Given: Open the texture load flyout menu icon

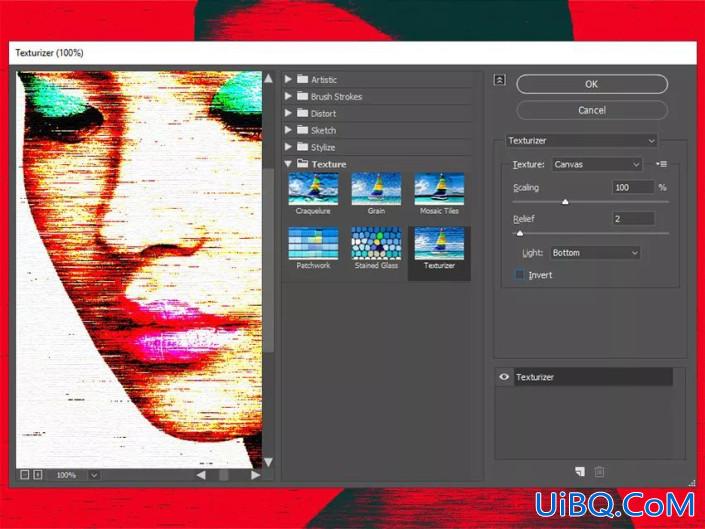Looking at the screenshot, I should 661,164.
